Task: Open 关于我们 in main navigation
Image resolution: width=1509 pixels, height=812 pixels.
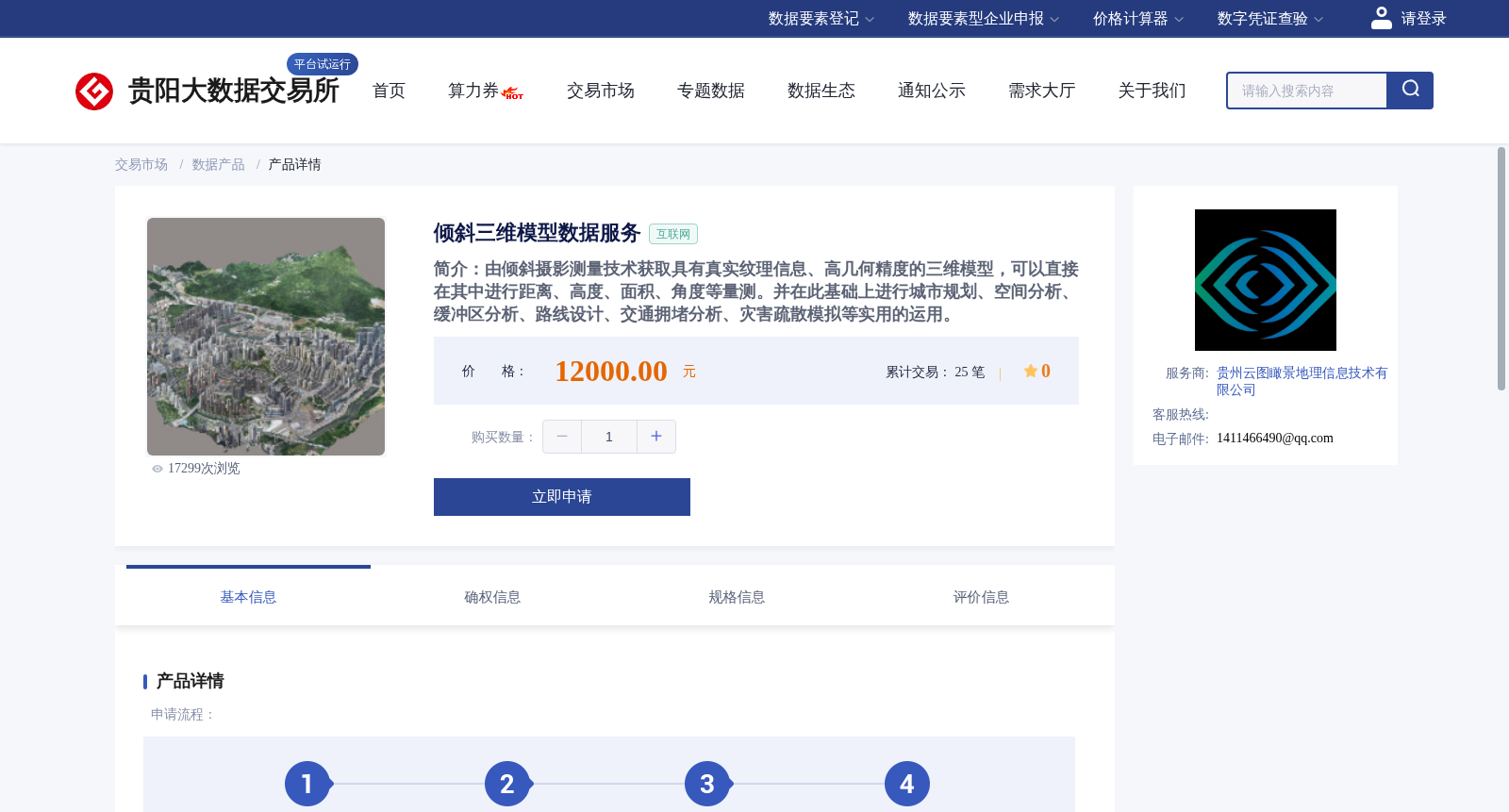Action: [x=1152, y=91]
